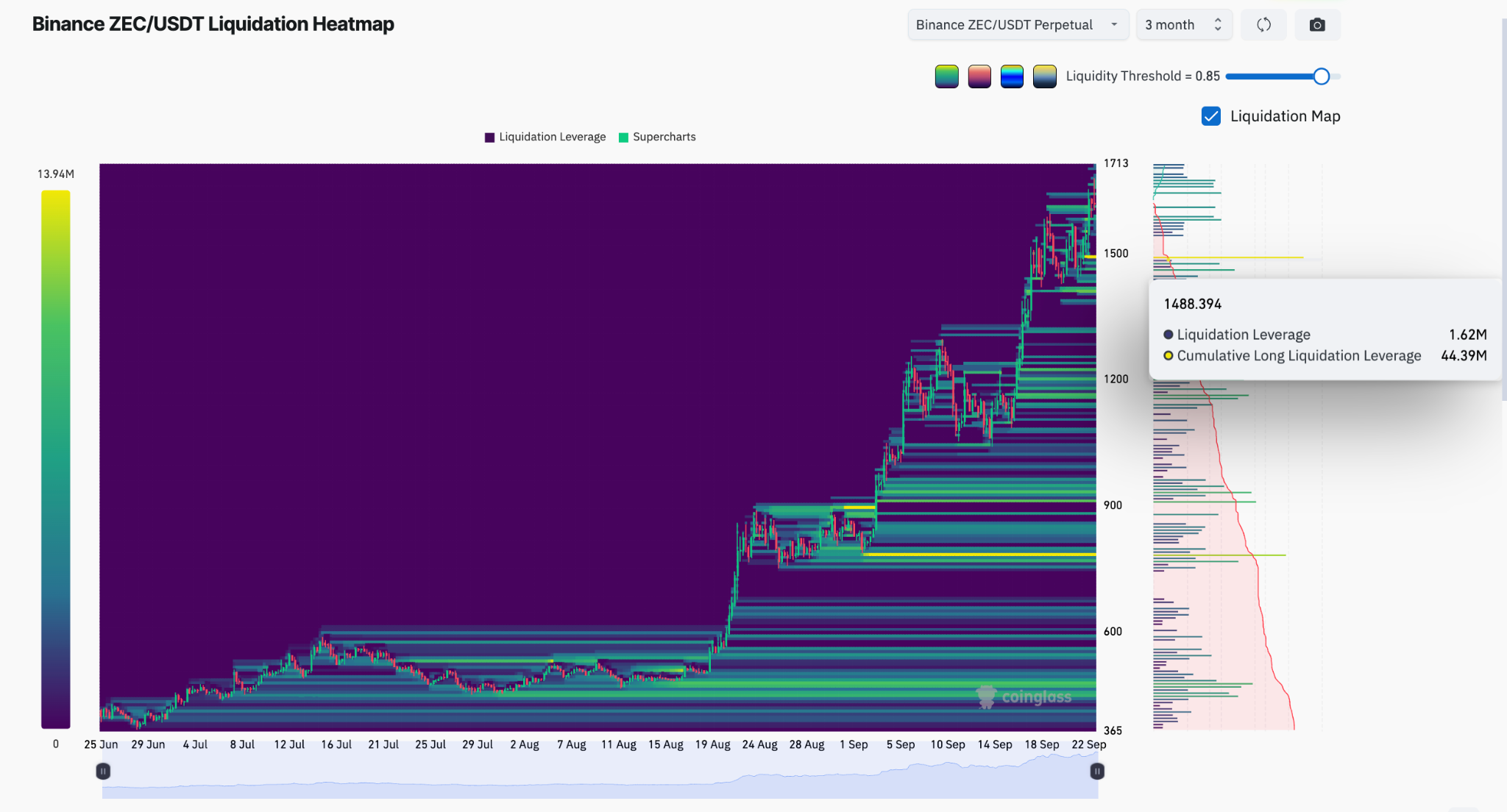This screenshot has width=1507, height=812.
Task: Click the refresh chart icon
Action: 1263,25
